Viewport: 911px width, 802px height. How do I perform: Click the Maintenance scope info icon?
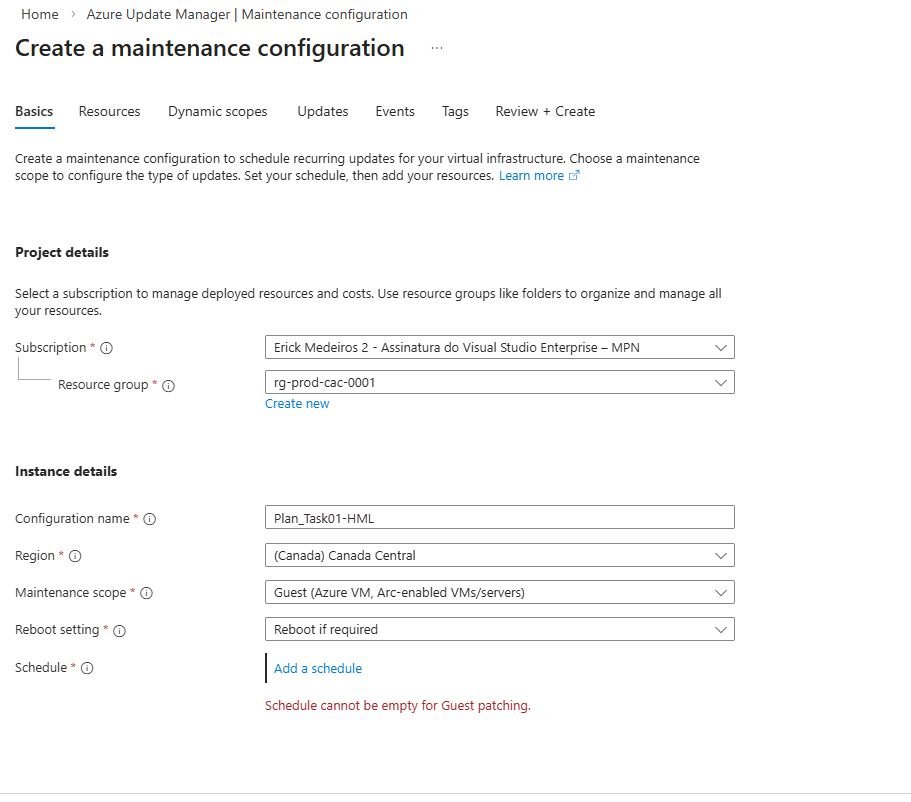[x=146, y=593]
